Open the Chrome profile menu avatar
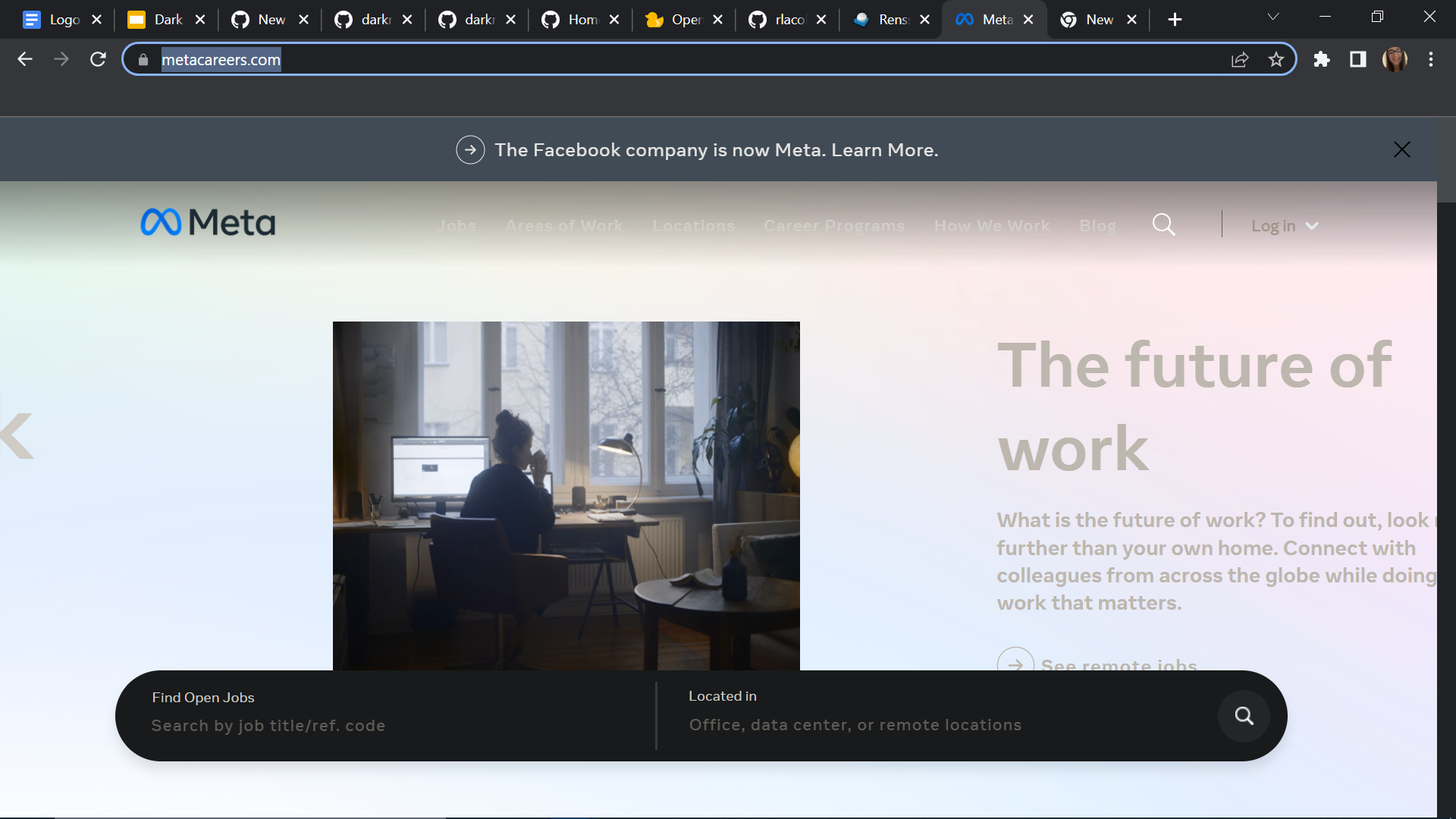This screenshot has height=819, width=1456. [1395, 59]
